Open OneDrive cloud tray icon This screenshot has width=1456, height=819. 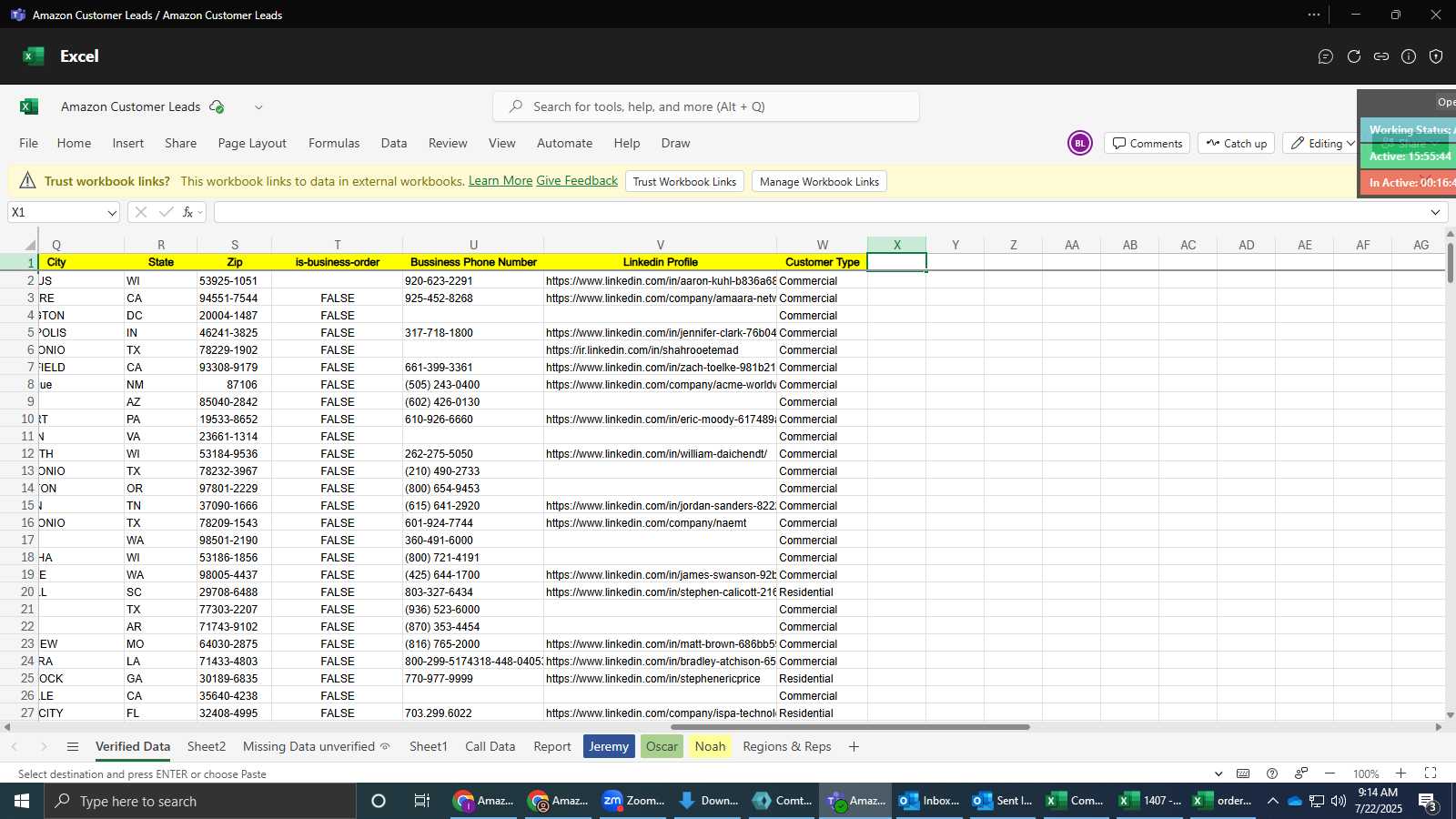pyautogui.click(x=1294, y=801)
